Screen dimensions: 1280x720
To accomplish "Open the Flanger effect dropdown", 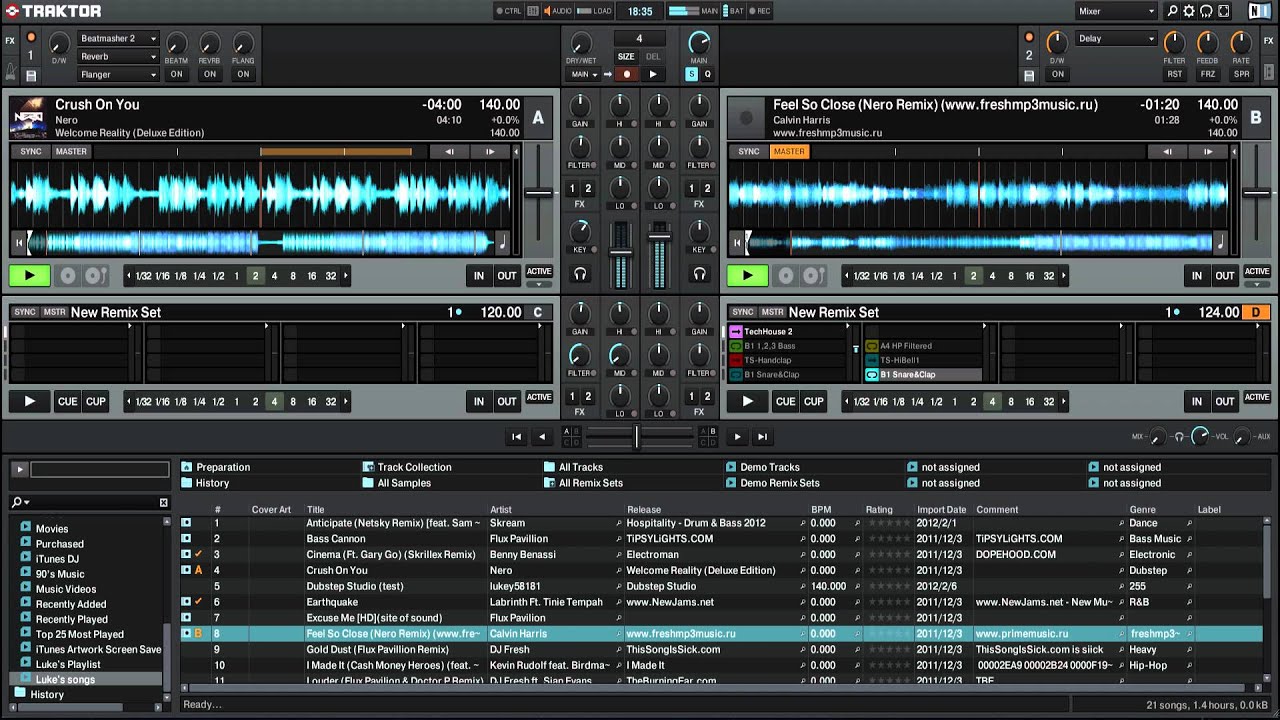I will 118,75.
